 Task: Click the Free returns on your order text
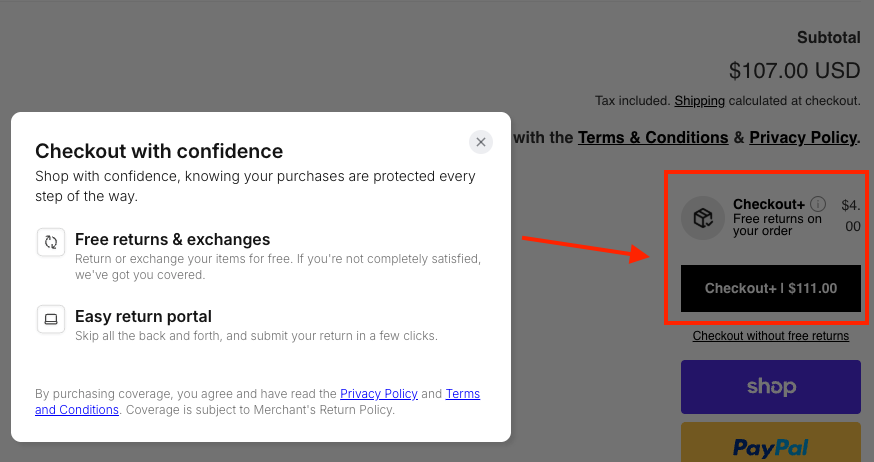point(777,225)
